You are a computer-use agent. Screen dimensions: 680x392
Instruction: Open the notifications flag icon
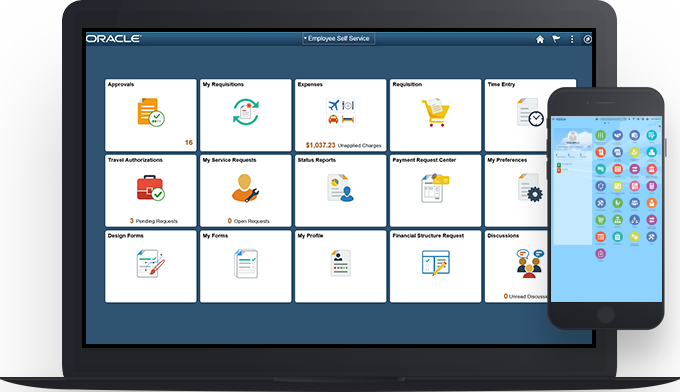(556, 39)
